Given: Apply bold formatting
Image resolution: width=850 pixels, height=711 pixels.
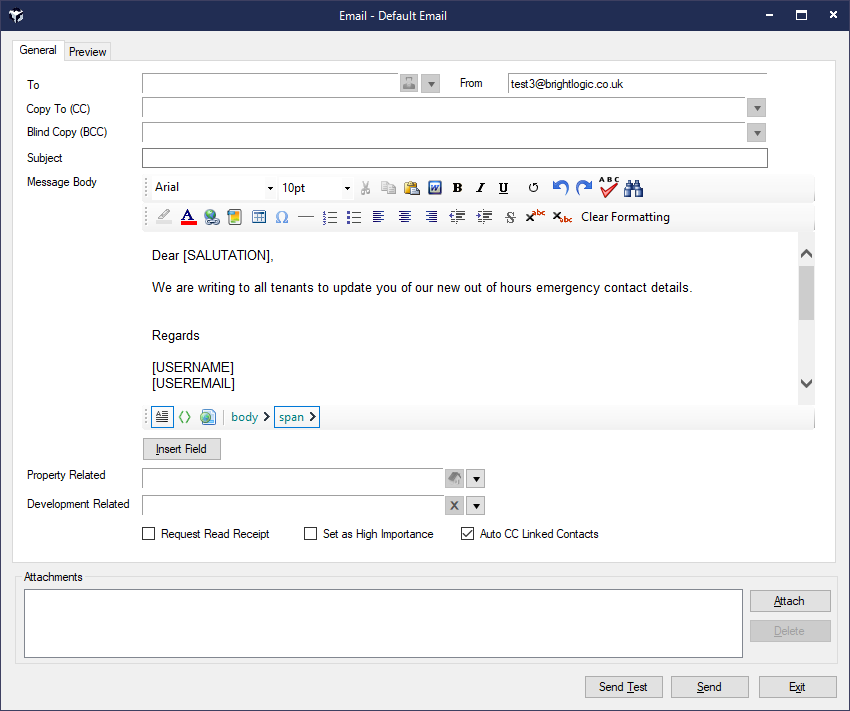Looking at the screenshot, I should pos(458,188).
